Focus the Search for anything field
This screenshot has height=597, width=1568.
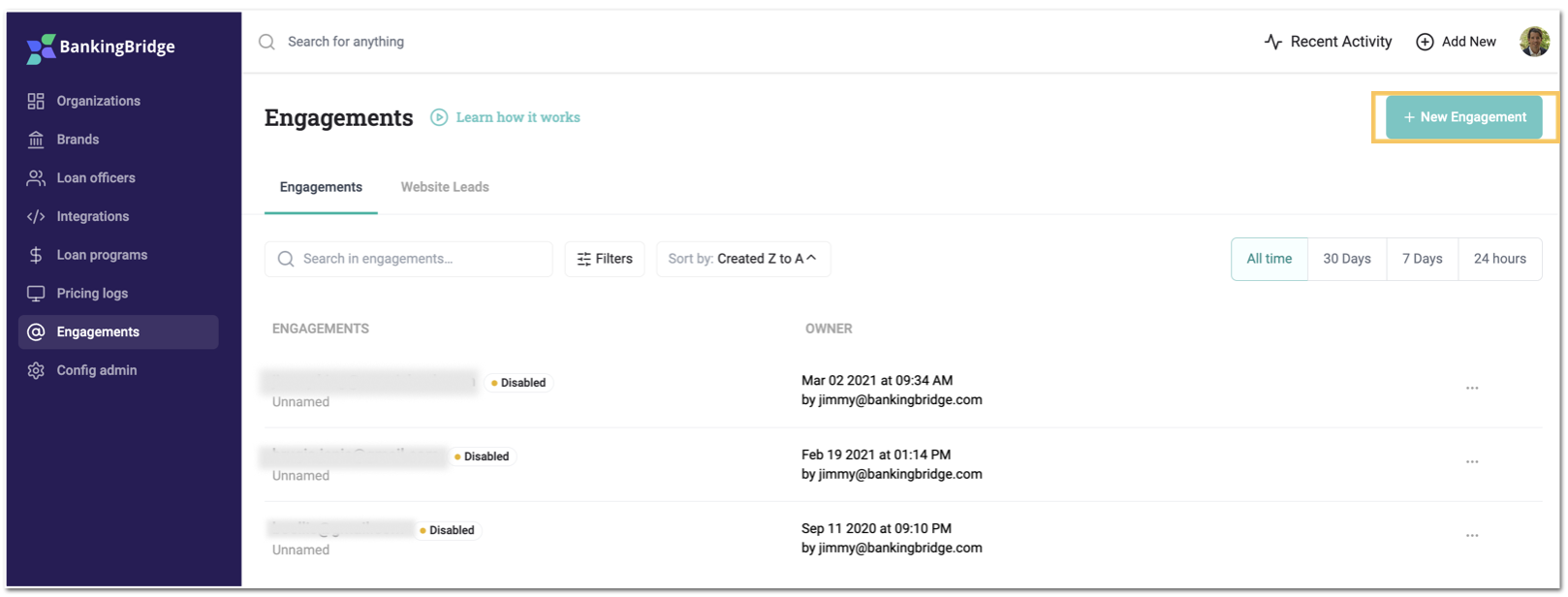(346, 42)
